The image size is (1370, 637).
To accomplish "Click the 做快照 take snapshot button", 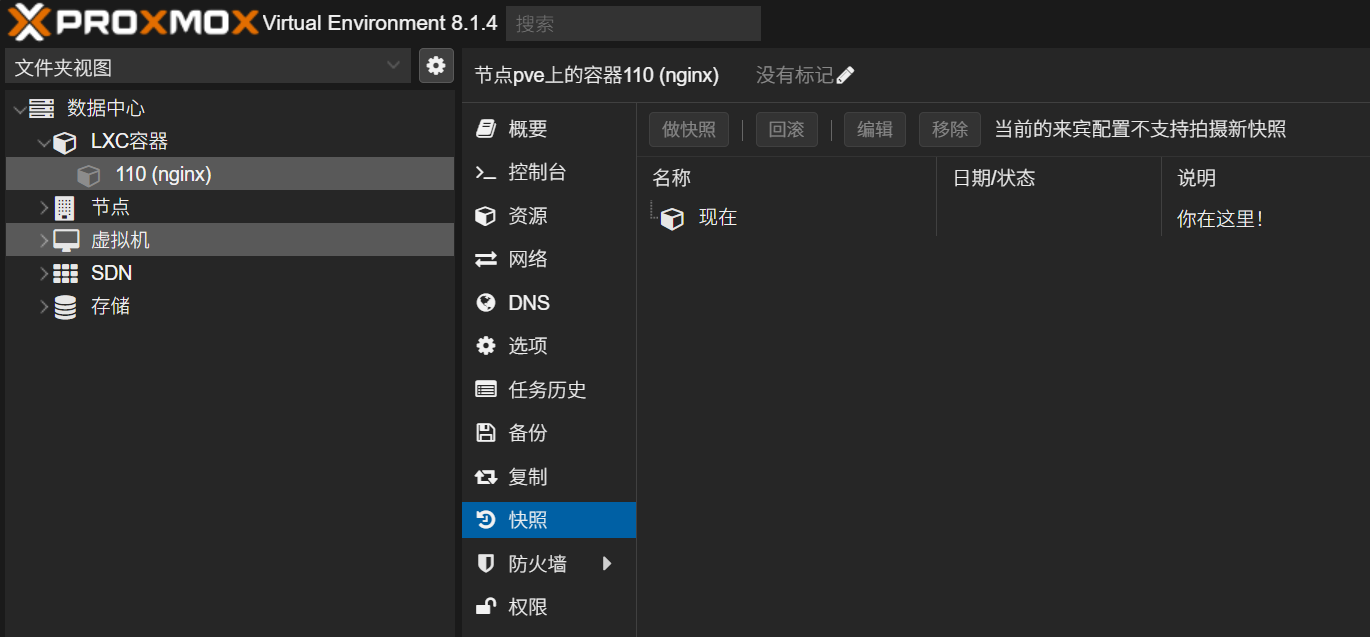I will click(x=689, y=129).
